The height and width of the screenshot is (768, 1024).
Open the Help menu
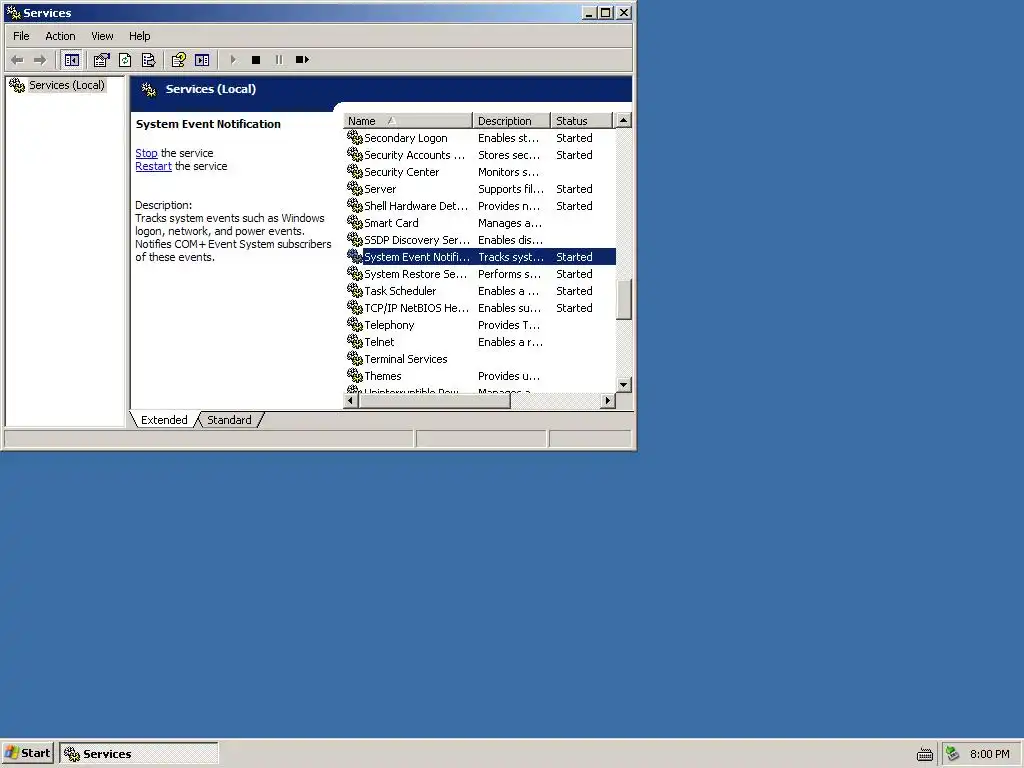point(139,36)
